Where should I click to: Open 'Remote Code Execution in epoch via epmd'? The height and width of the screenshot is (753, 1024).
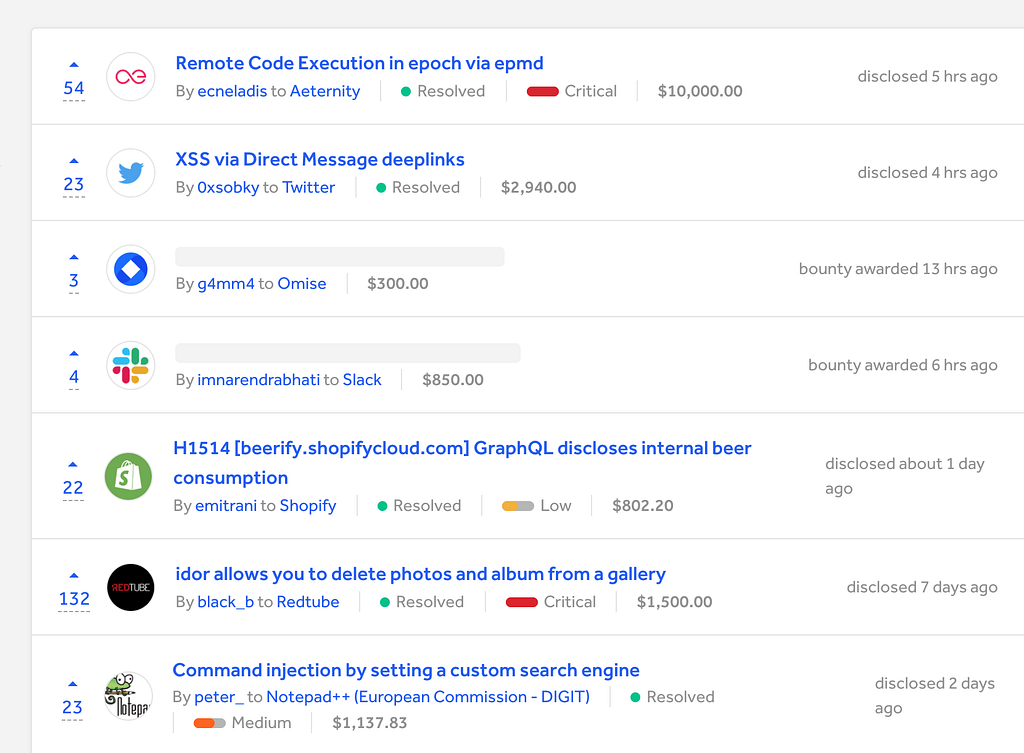coord(359,63)
